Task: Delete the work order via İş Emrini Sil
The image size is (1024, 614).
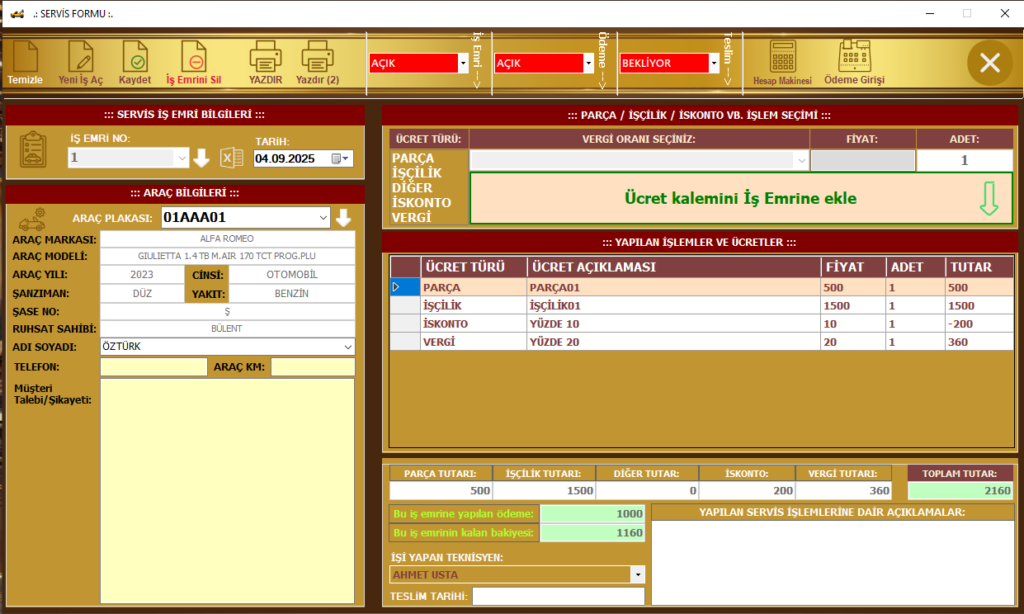Action: click(x=193, y=61)
